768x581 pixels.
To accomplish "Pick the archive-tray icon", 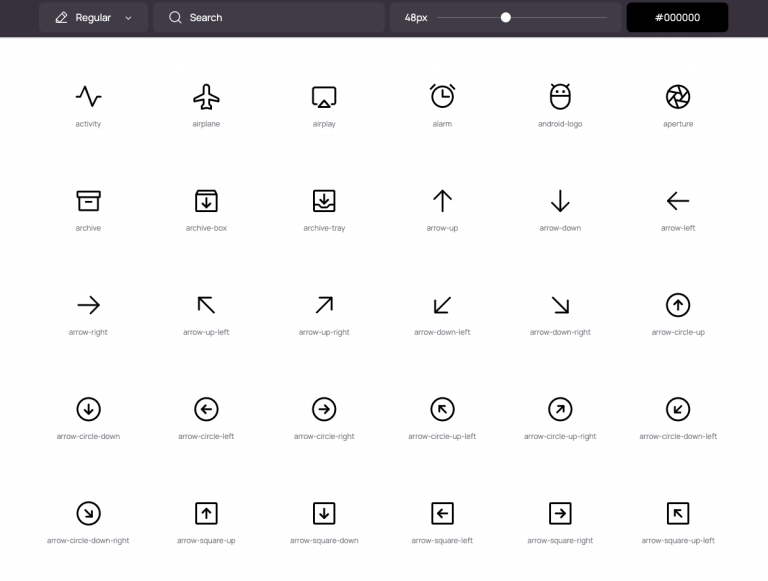I will [324, 201].
